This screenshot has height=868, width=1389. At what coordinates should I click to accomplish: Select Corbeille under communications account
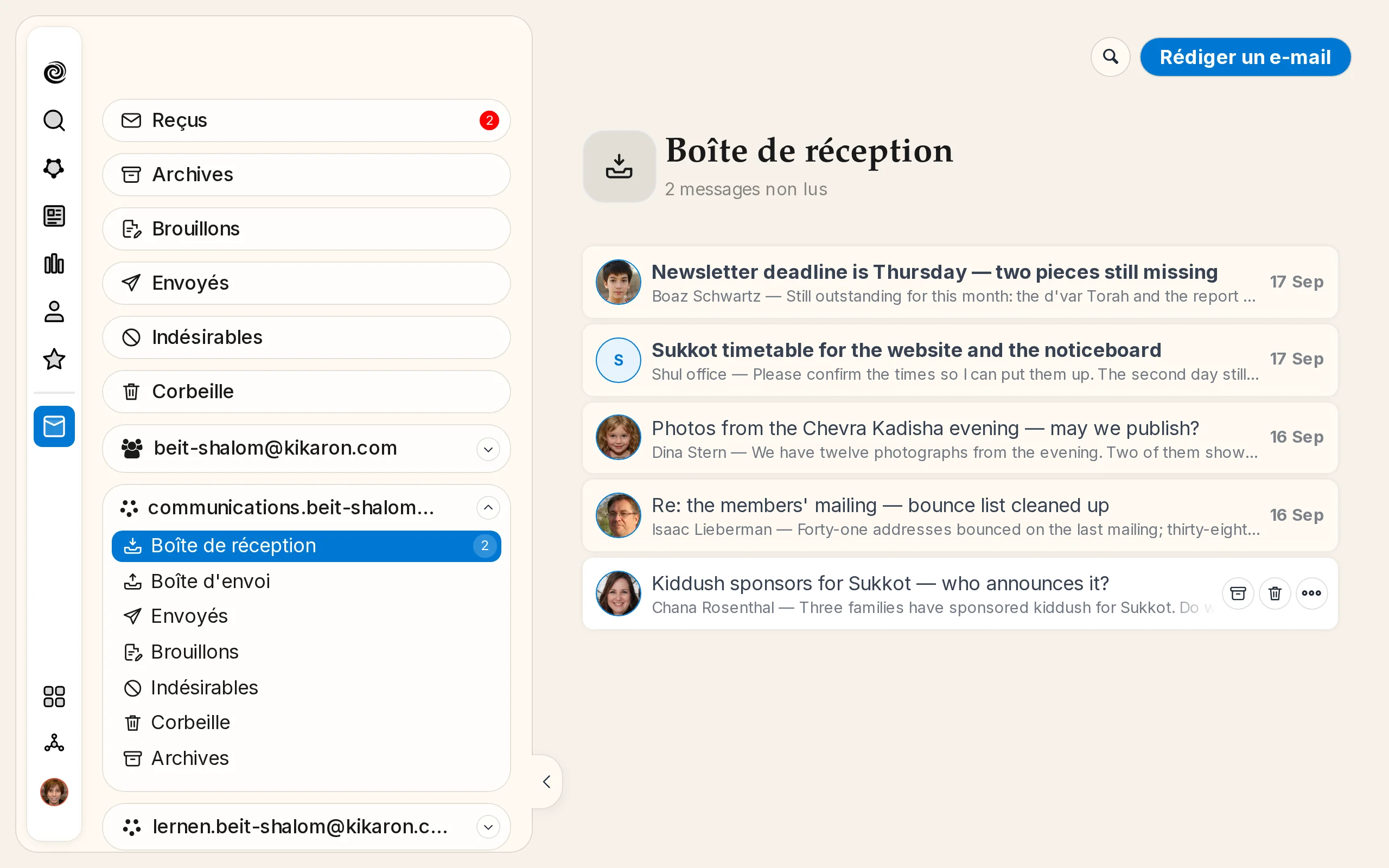307,723
